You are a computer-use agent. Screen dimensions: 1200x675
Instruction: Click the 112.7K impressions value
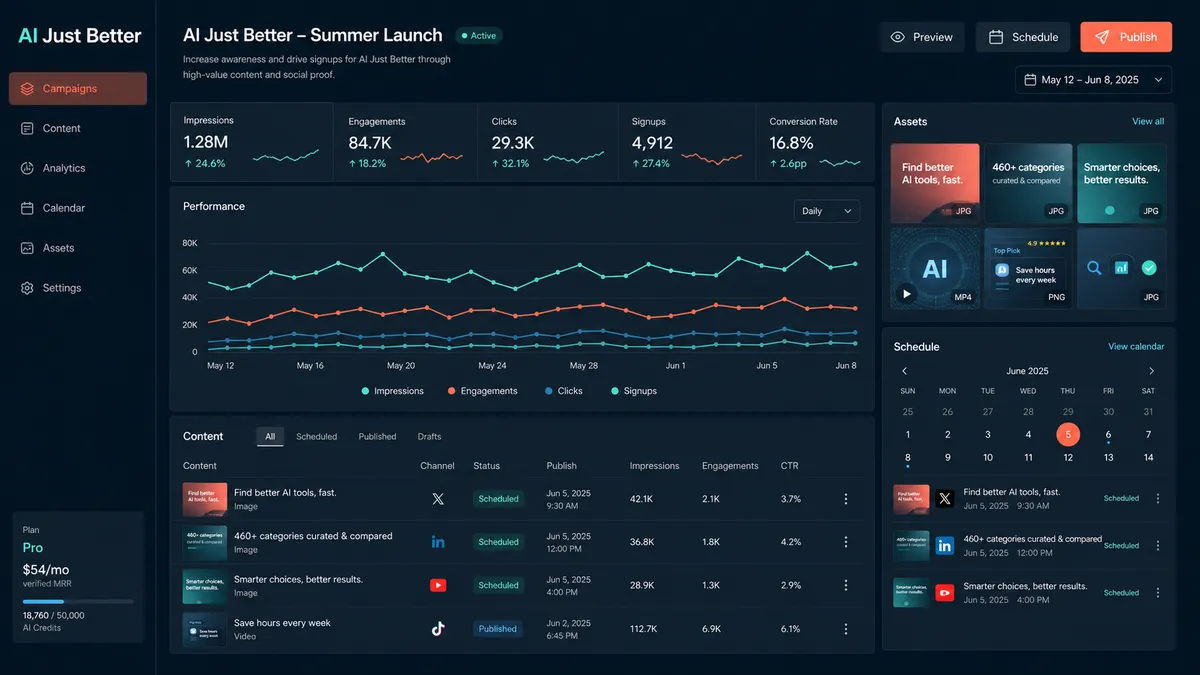(643, 629)
